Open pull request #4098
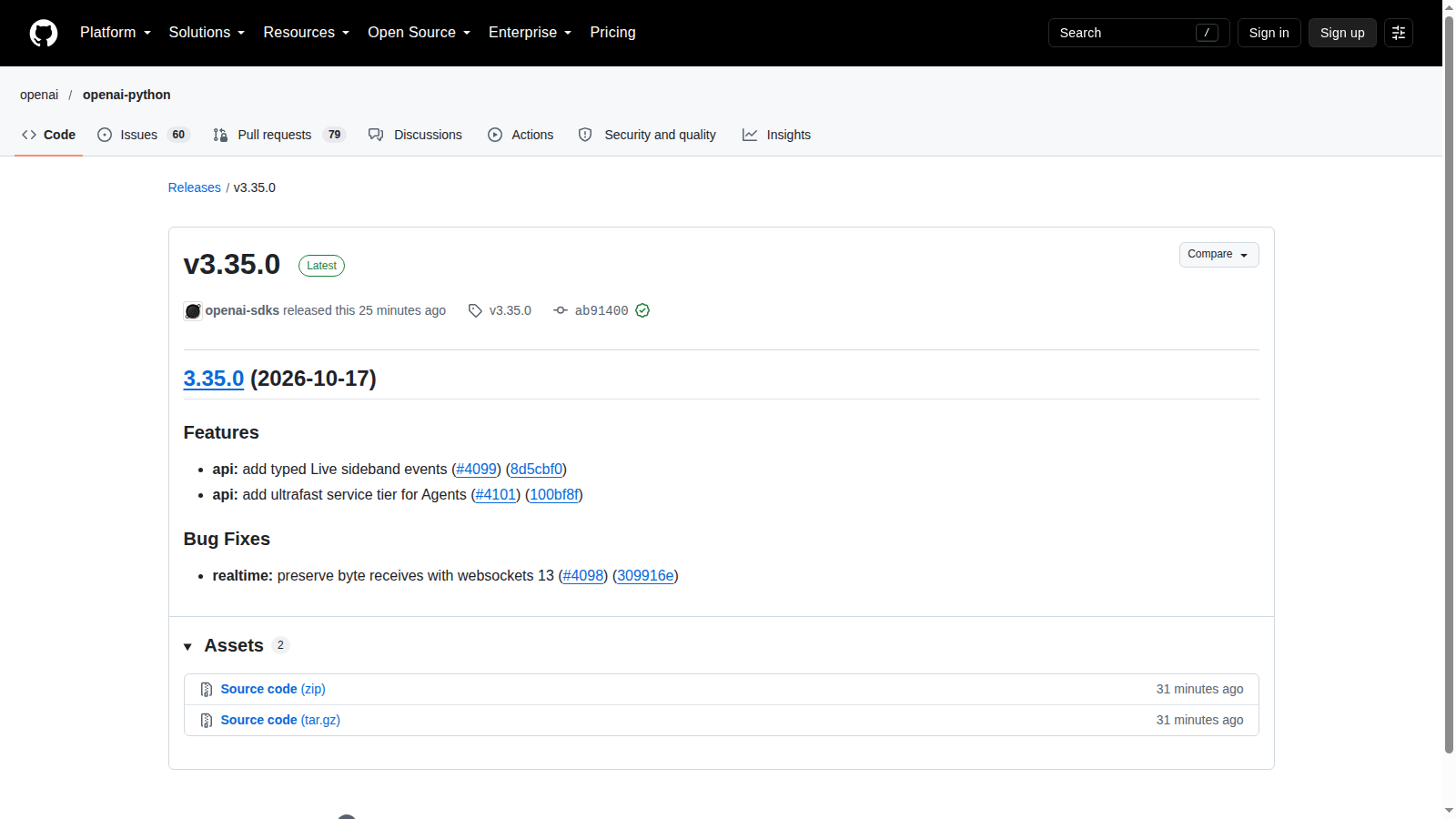The image size is (1456, 819). pos(583,576)
